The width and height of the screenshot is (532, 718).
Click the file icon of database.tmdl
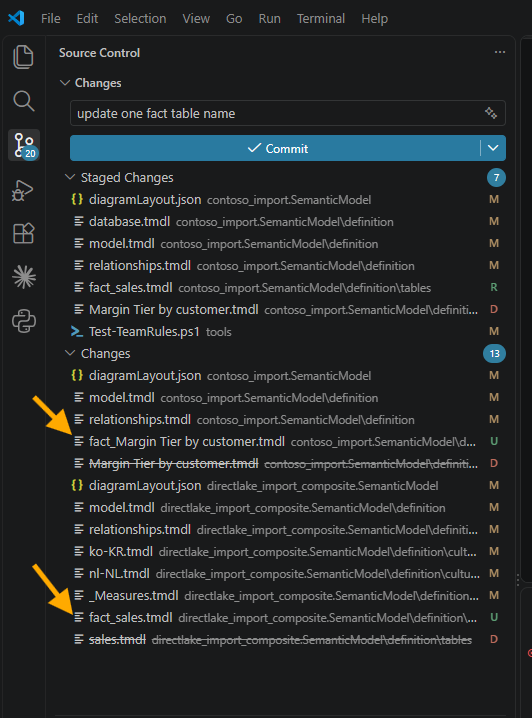click(79, 222)
